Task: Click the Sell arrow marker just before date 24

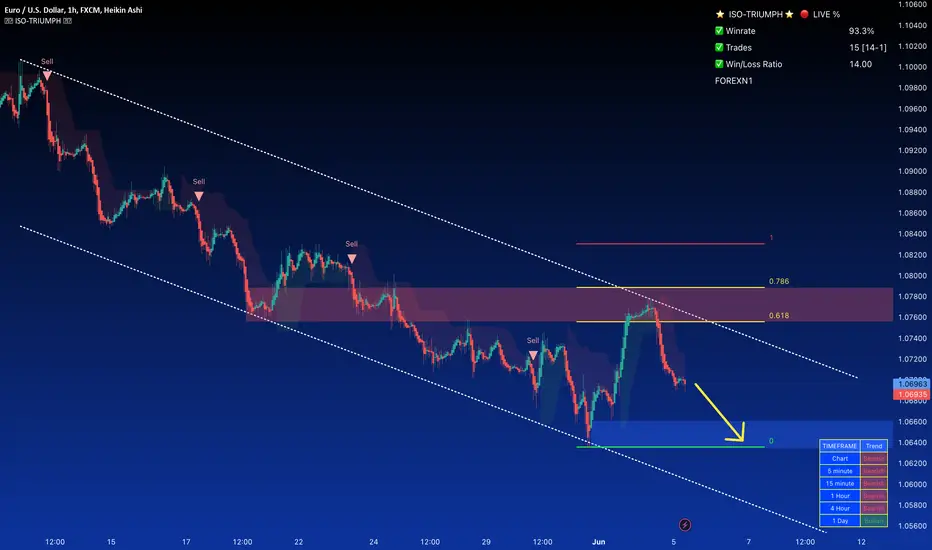Action: 352,259
